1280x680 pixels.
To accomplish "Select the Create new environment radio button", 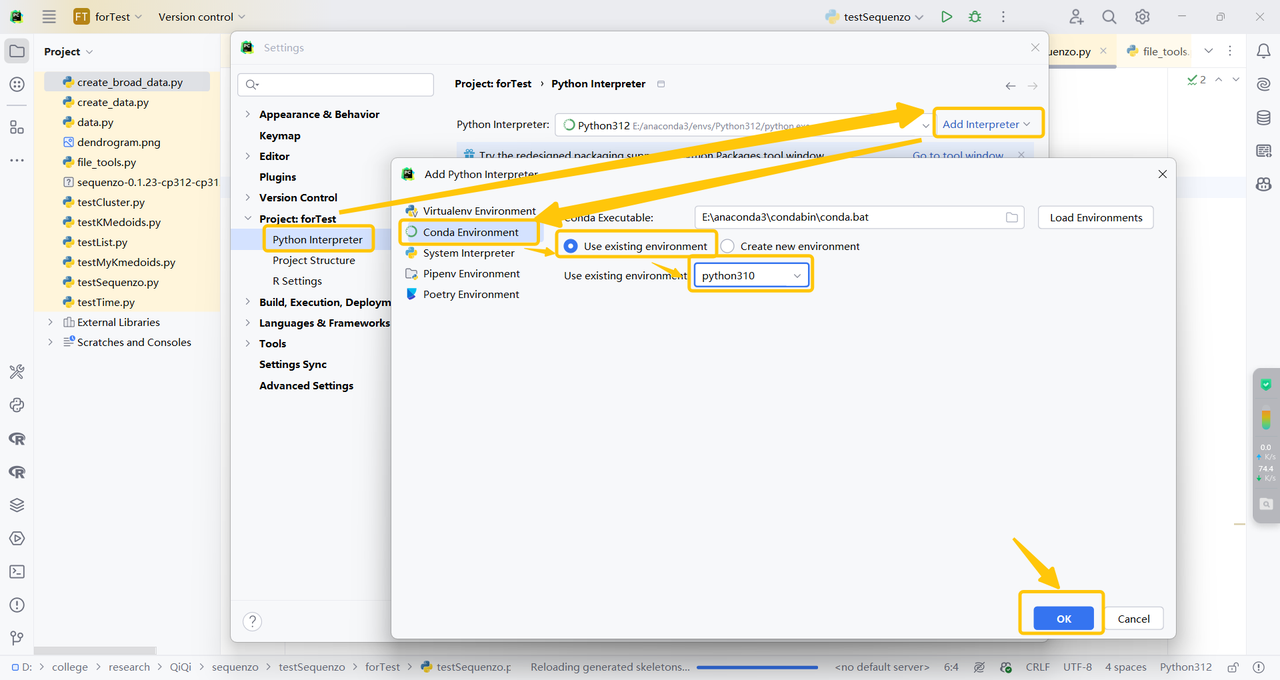I will coord(727,246).
